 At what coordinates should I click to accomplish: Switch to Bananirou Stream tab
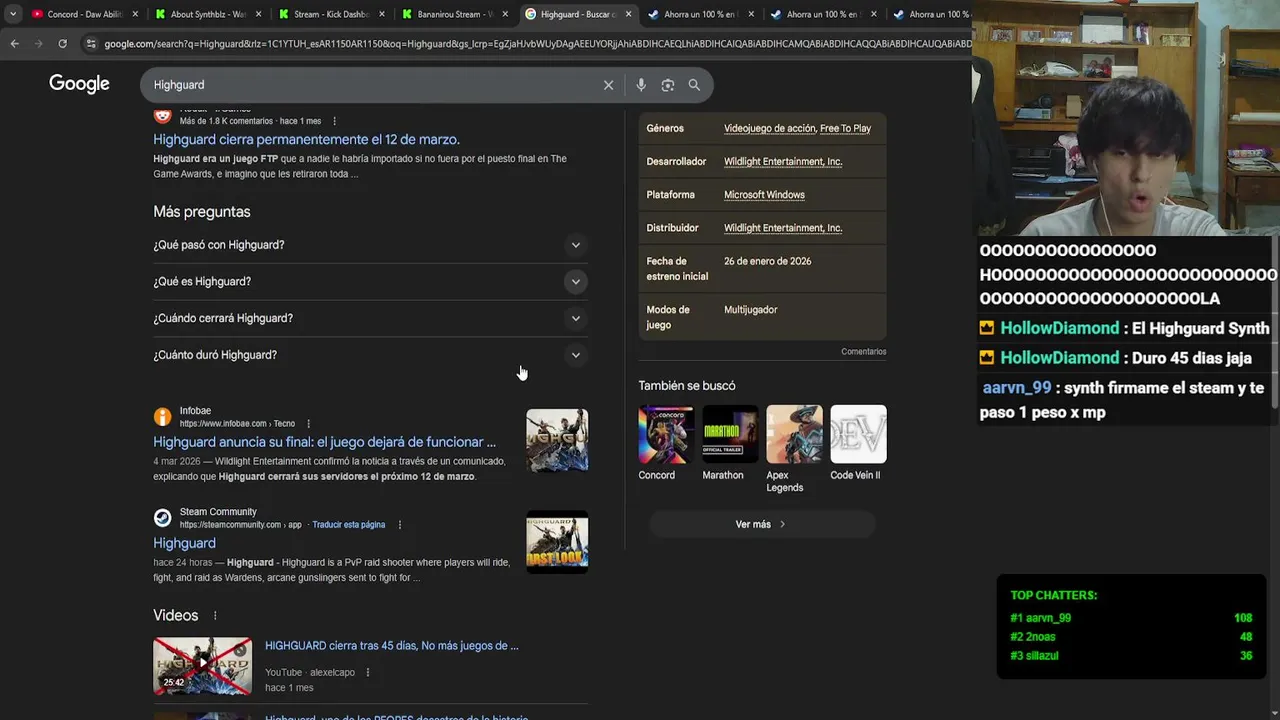point(455,14)
